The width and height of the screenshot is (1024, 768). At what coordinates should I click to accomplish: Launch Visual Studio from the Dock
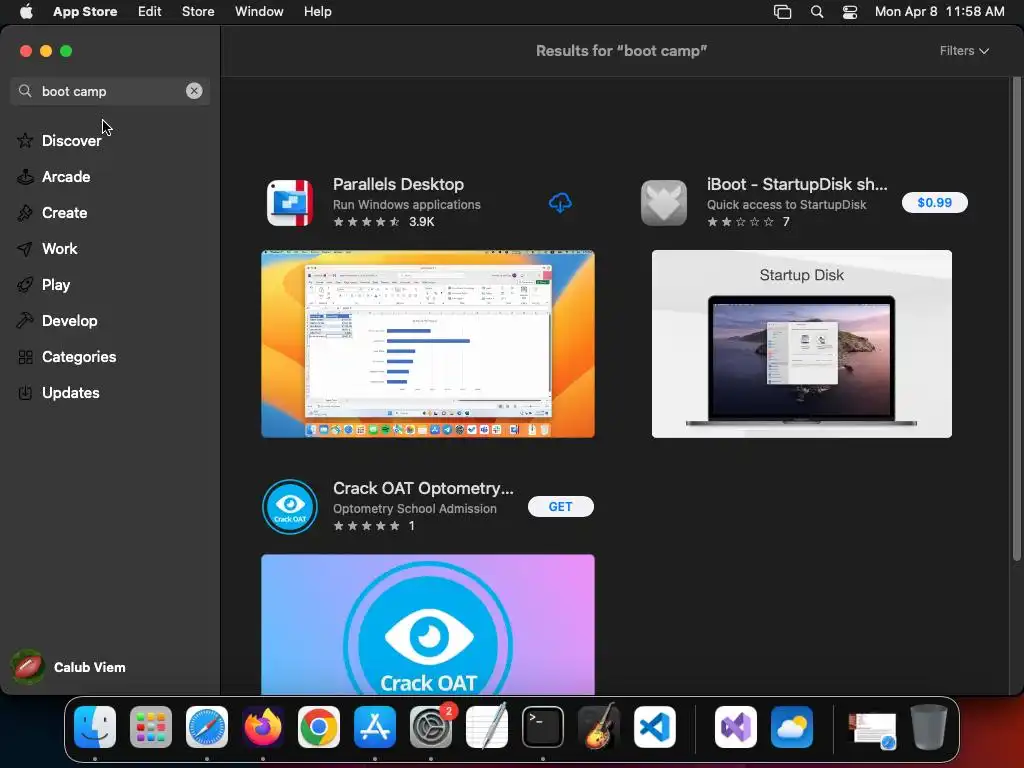coord(736,726)
